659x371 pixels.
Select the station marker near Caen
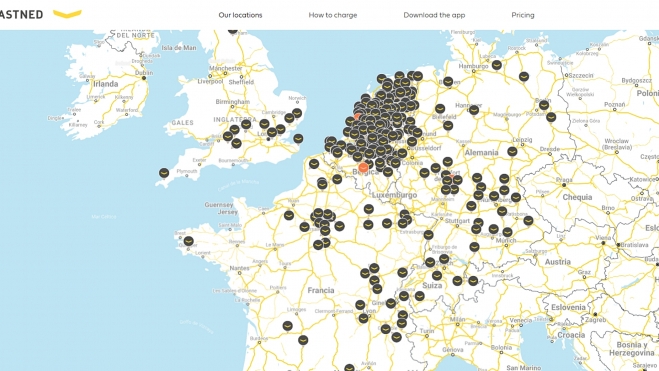pyautogui.click(x=289, y=215)
